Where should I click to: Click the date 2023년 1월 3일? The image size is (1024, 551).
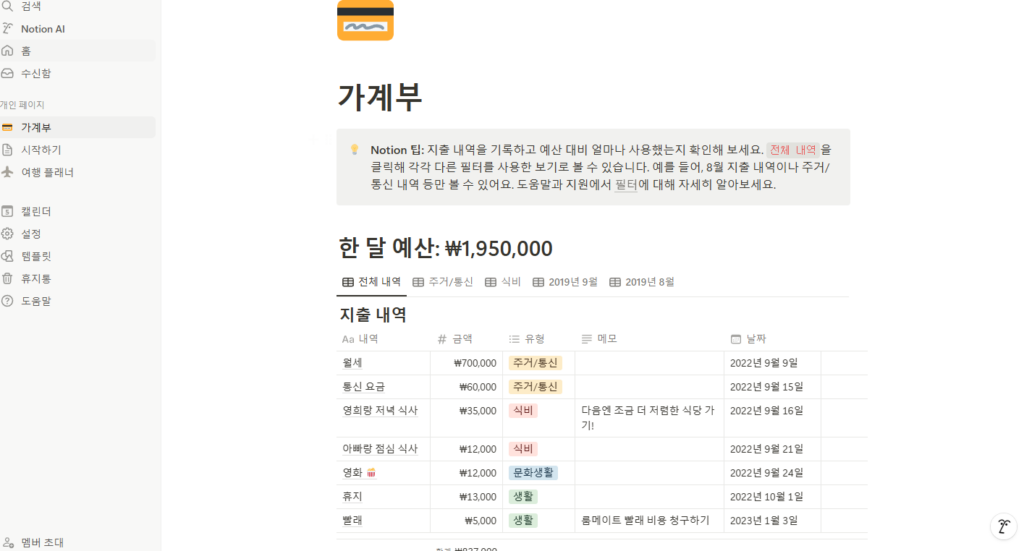(x=764, y=520)
